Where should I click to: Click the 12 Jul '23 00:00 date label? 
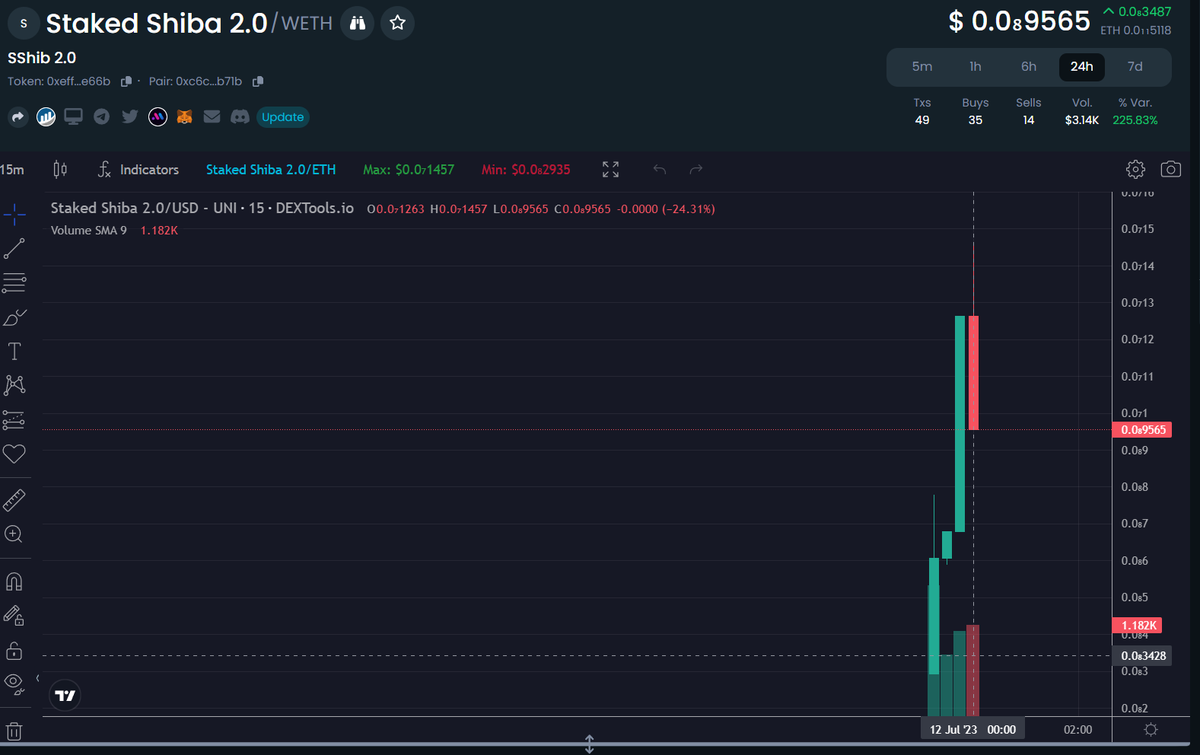coord(973,730)
